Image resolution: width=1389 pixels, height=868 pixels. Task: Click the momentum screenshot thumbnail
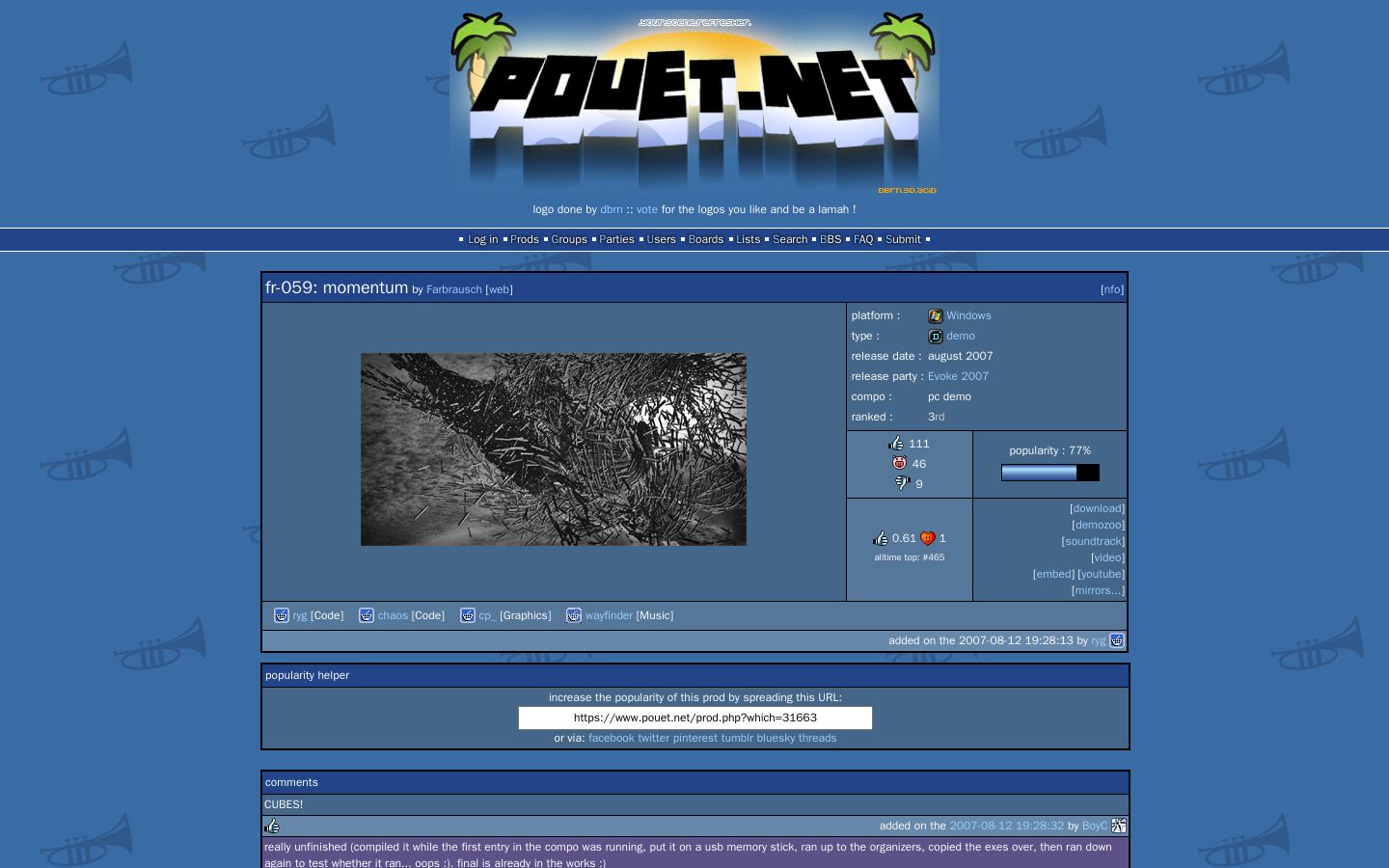pyautogui.click(x=554, y=449)
